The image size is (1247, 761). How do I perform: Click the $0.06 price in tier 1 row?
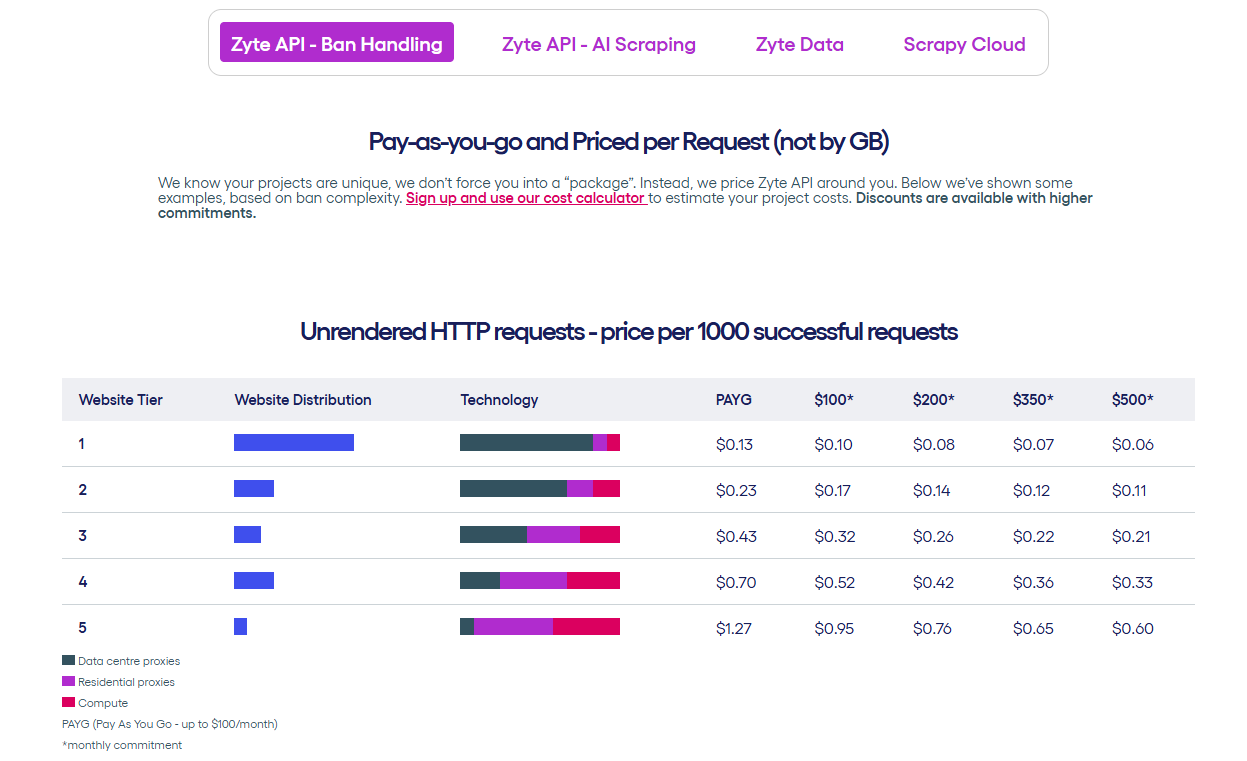pyautogui.click(x=1132, y=445)
